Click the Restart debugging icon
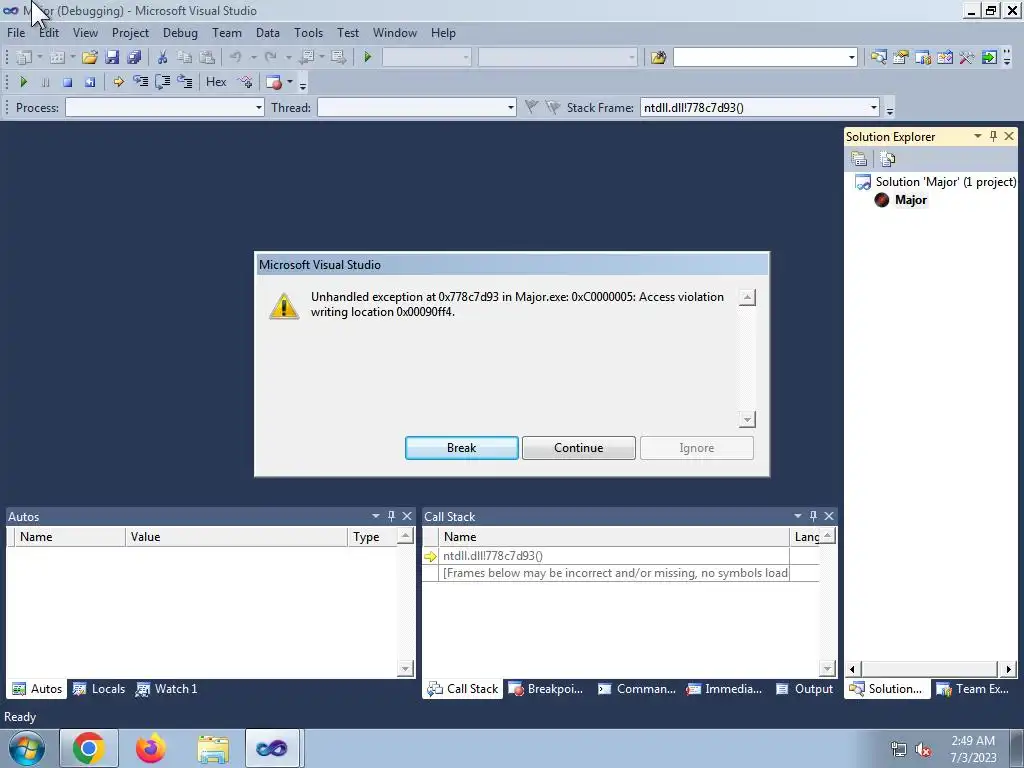Viewport: 1024px width, 768px height. point(89,82)
